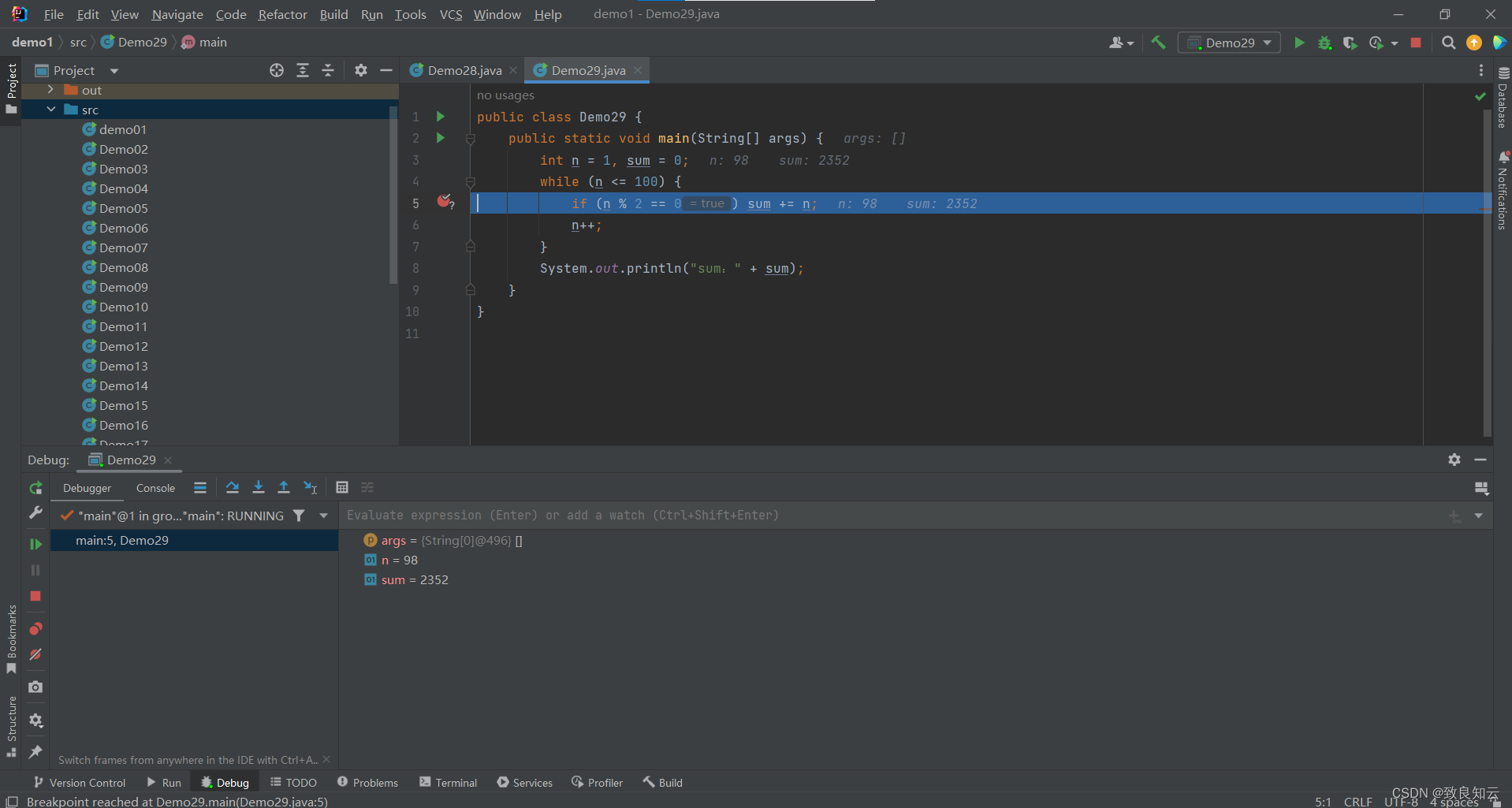The image size is (1512, 808).
Task: Switch to Demo28.java editor tab
Action: tap(464, 70)
